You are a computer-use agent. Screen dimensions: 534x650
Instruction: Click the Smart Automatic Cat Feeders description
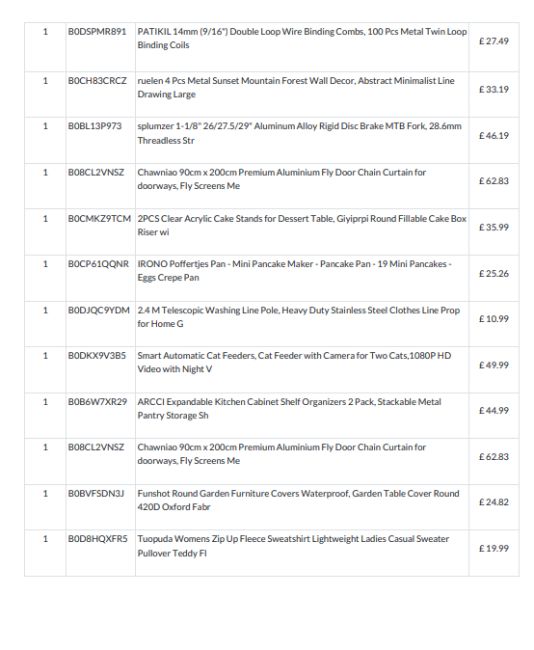tap(294, 362)
